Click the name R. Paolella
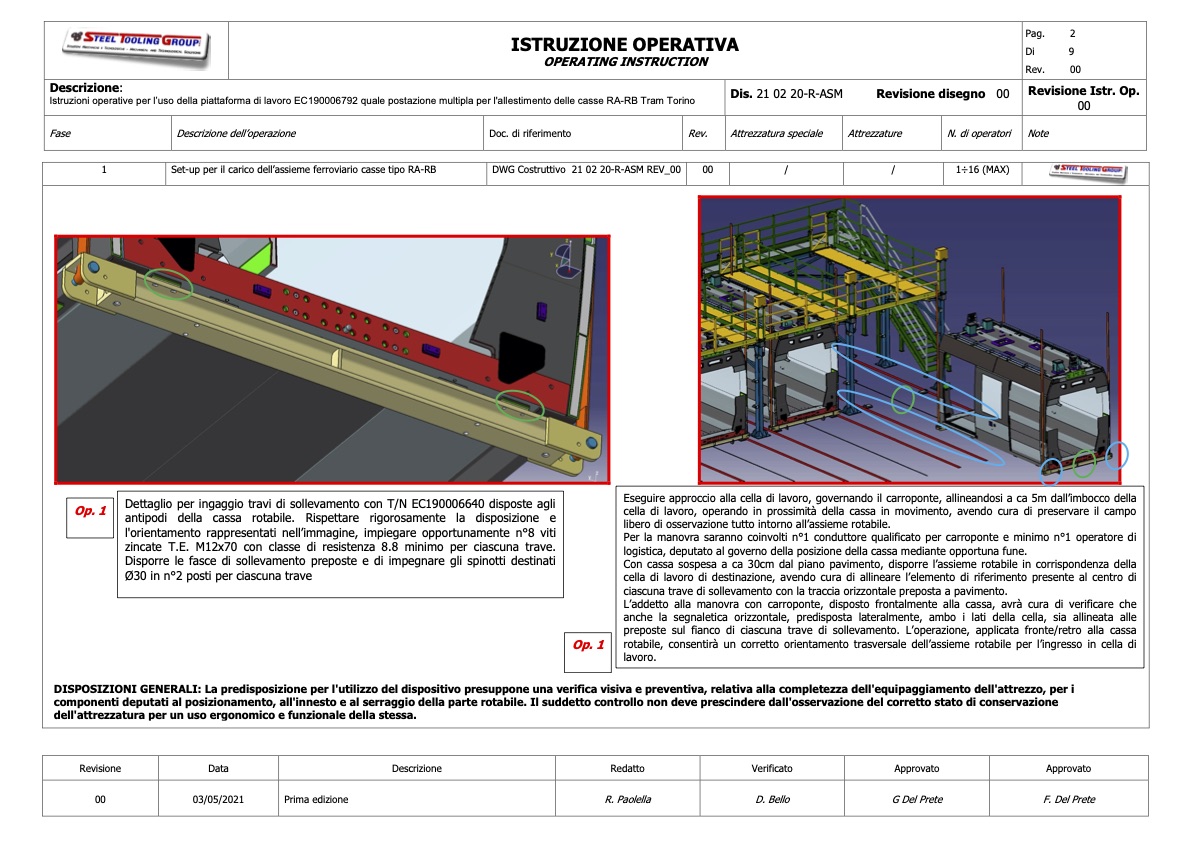The image size is (1190, 842). [x=628, y=799]
